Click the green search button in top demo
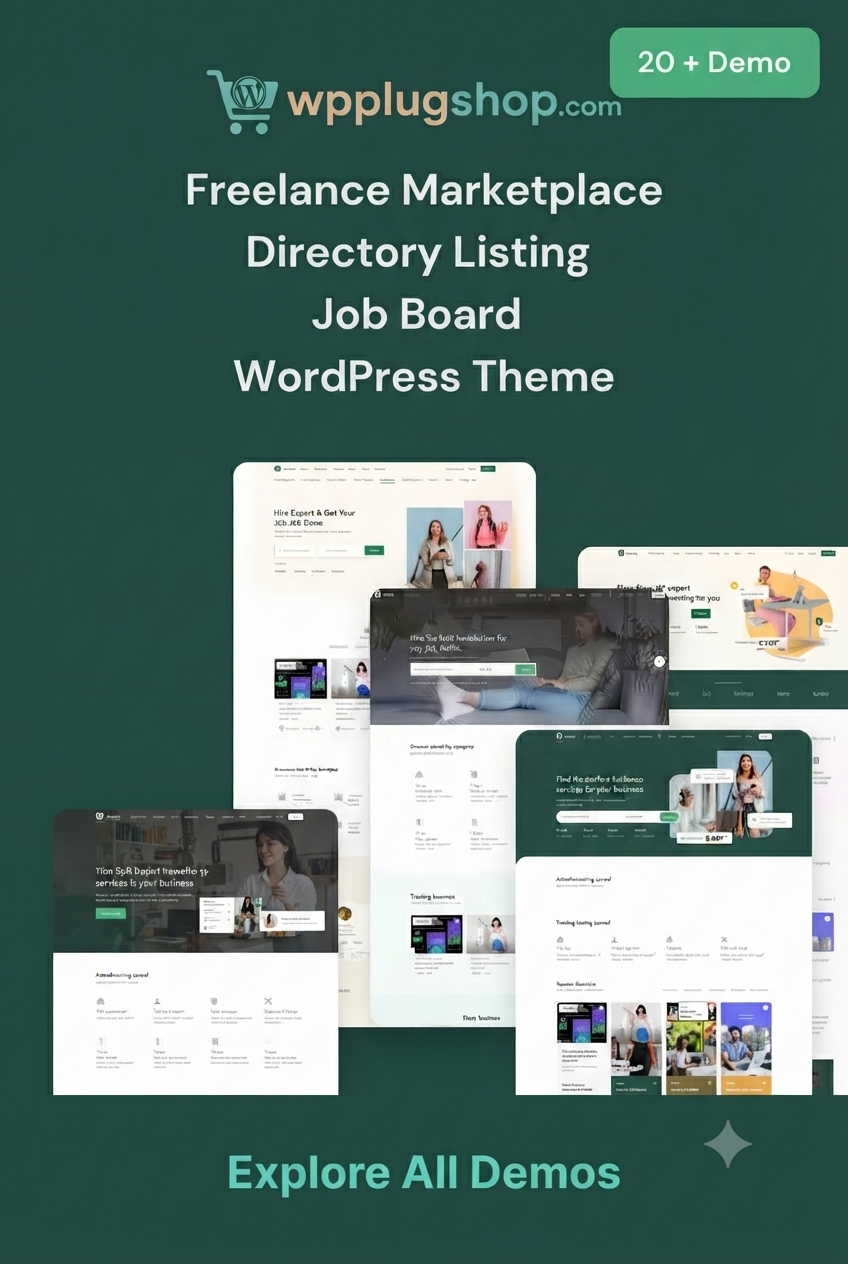 pos(374,550)
